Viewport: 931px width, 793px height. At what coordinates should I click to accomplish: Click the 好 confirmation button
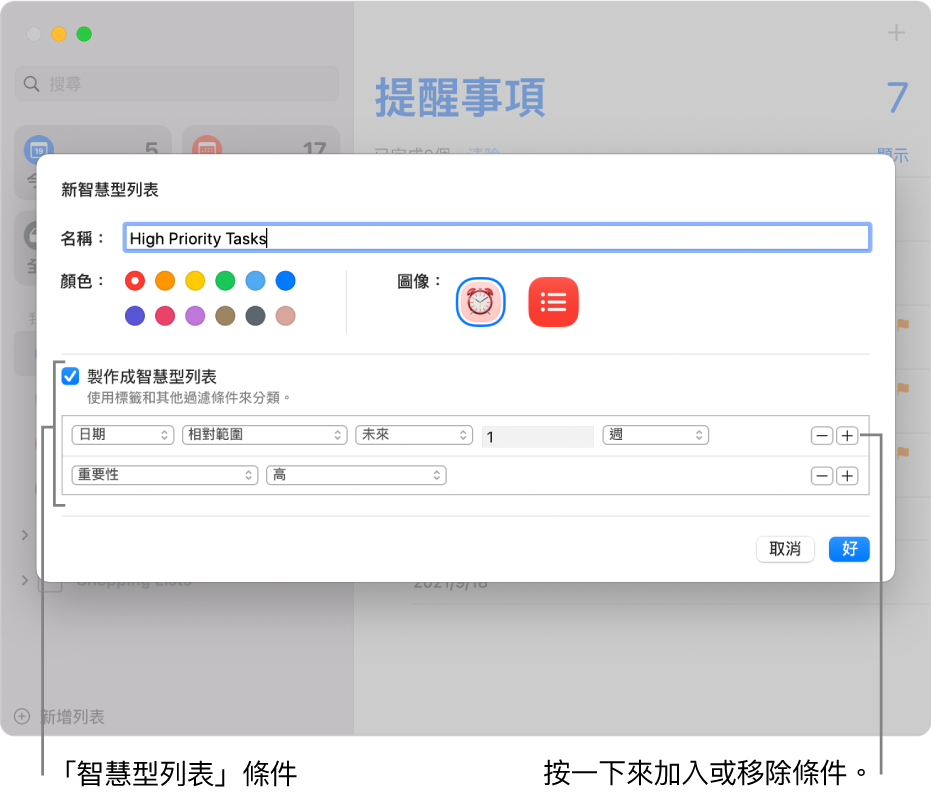(848, 549)
